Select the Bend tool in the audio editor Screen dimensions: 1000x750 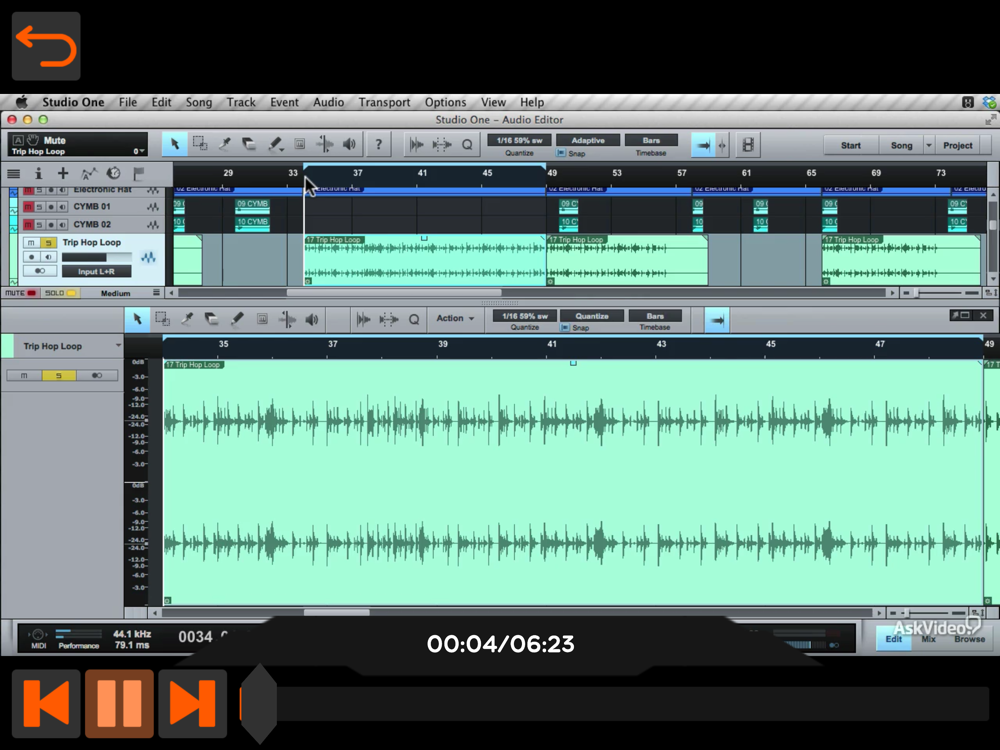click(287, 319)
